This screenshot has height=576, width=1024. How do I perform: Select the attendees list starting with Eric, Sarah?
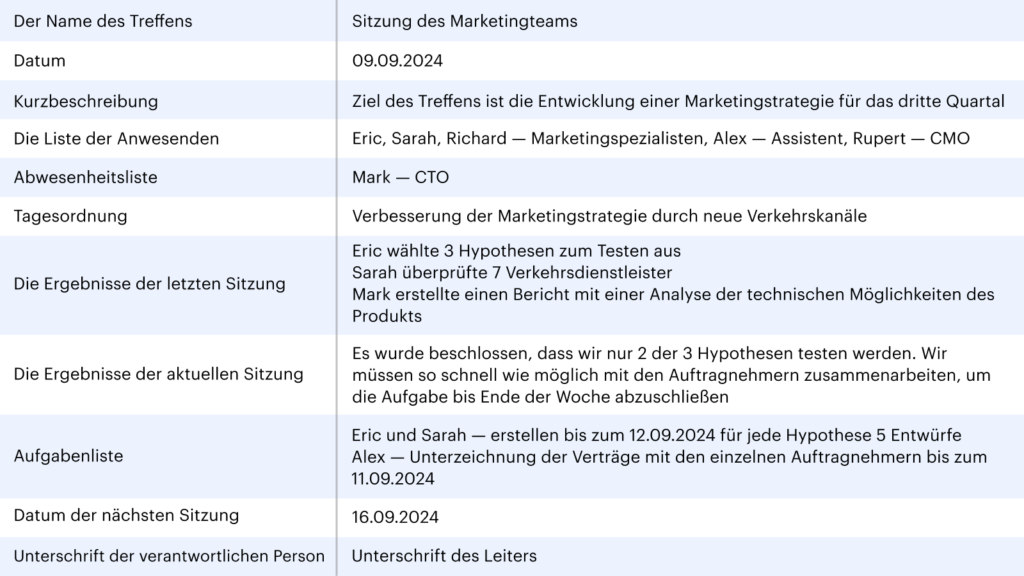tap(660, 138)
